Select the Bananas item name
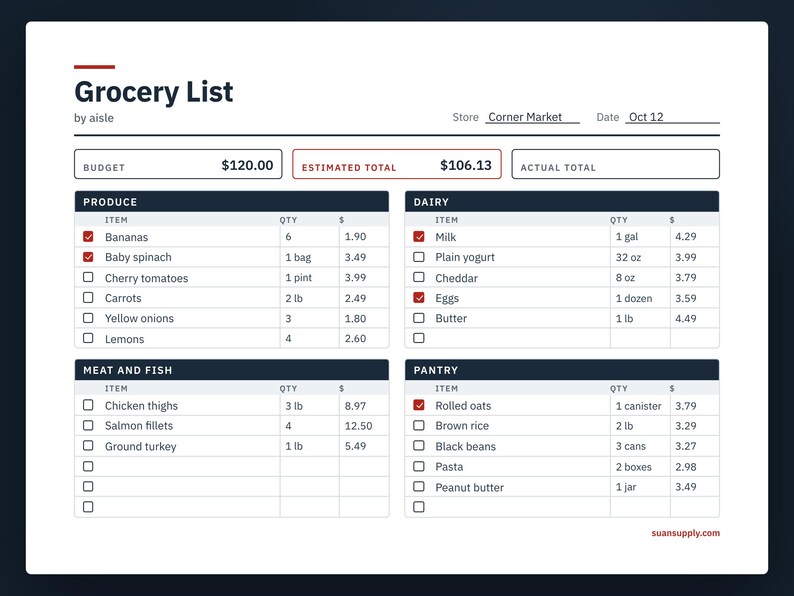 (127, 237)
